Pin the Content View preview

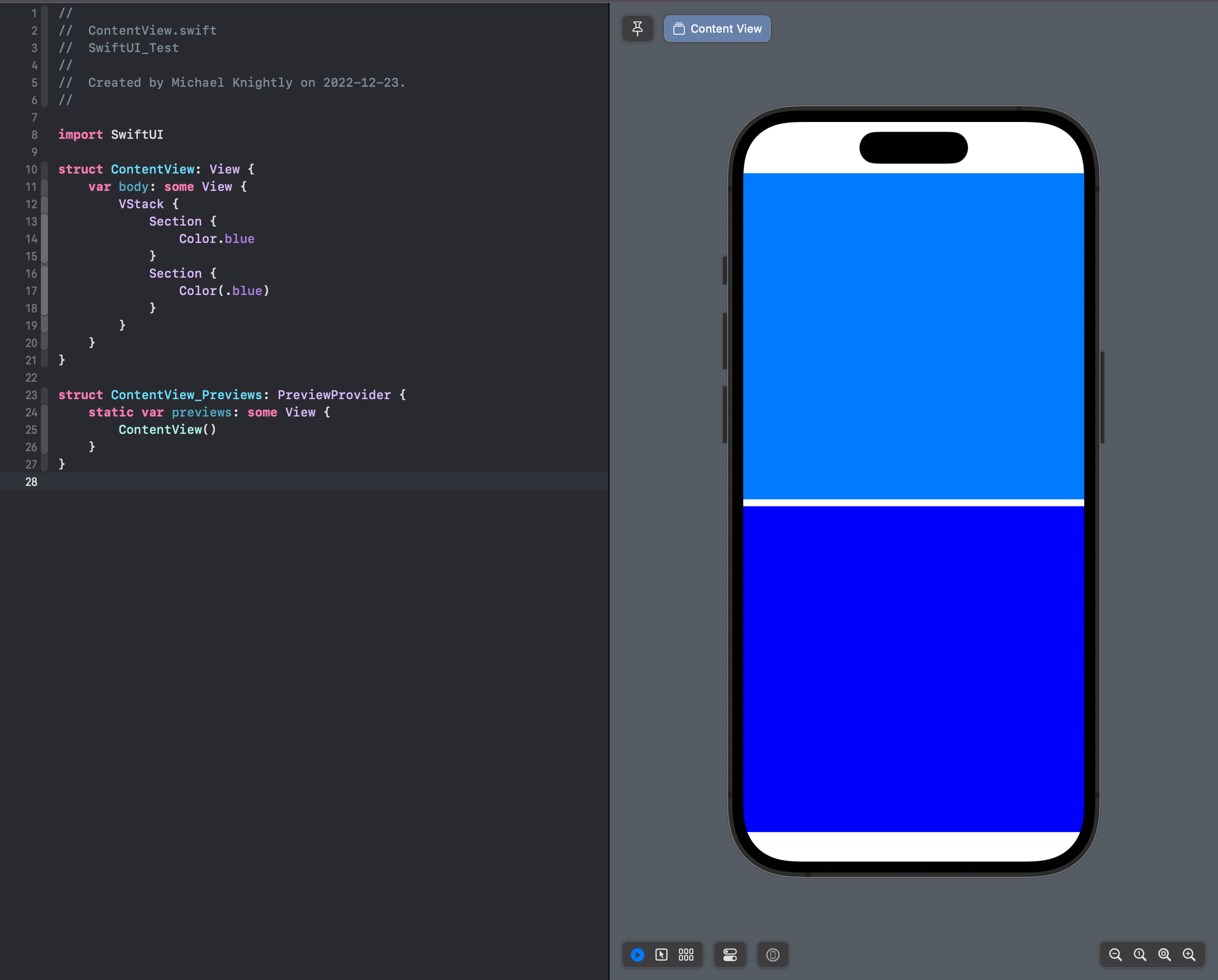pyautogui.click(x=637, y=28)
